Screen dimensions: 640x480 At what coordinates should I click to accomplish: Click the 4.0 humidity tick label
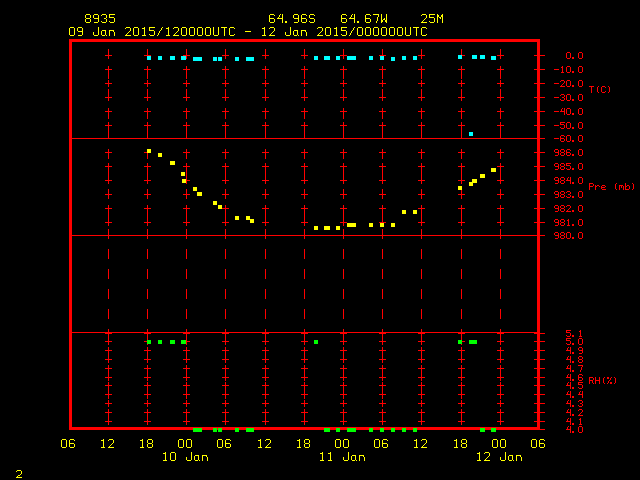click(x=574, y=429)
